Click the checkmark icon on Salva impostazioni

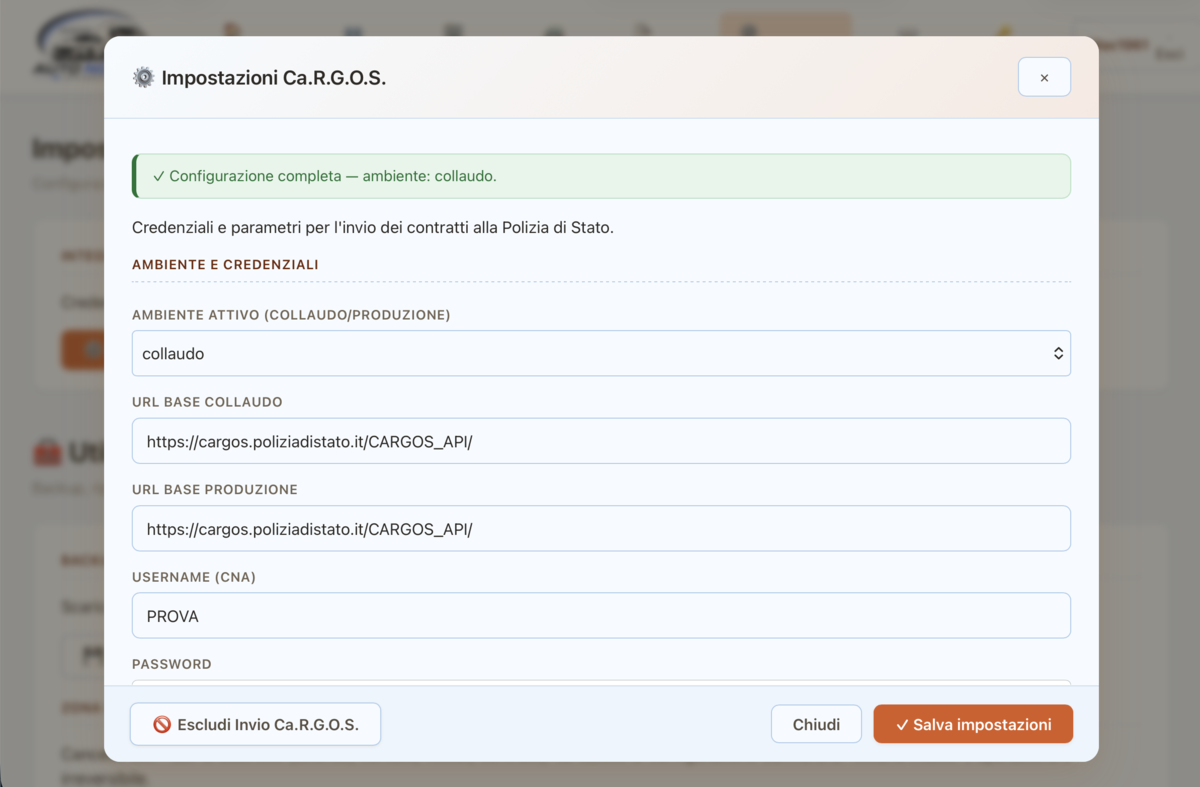pos(902,725)
